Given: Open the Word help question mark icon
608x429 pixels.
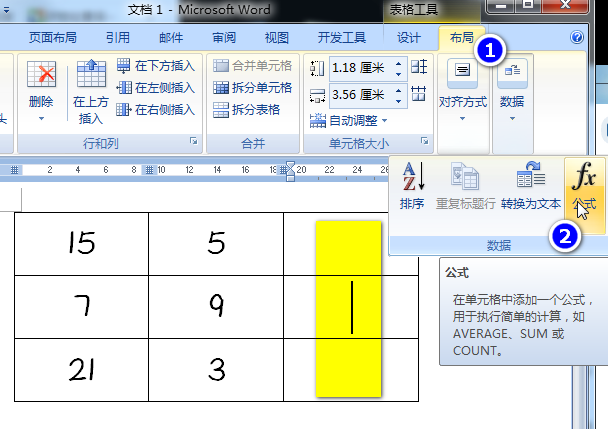Looking at the screenshot, I should tap(577, 37).
